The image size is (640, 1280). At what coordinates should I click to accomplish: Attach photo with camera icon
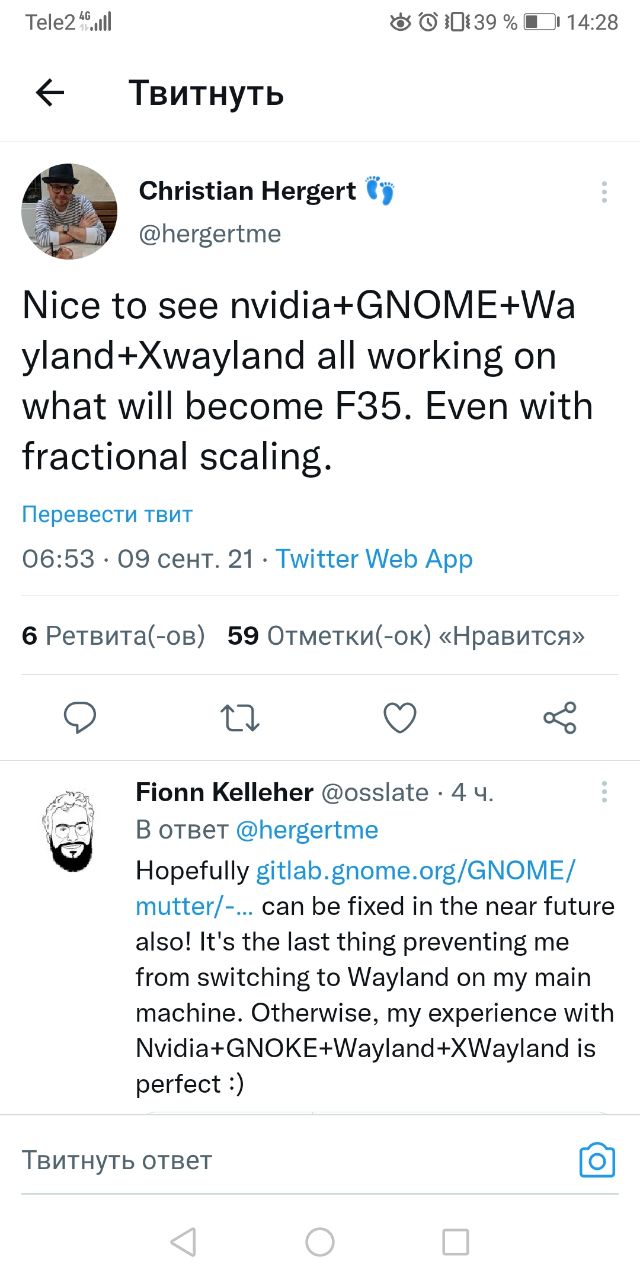597,1160
